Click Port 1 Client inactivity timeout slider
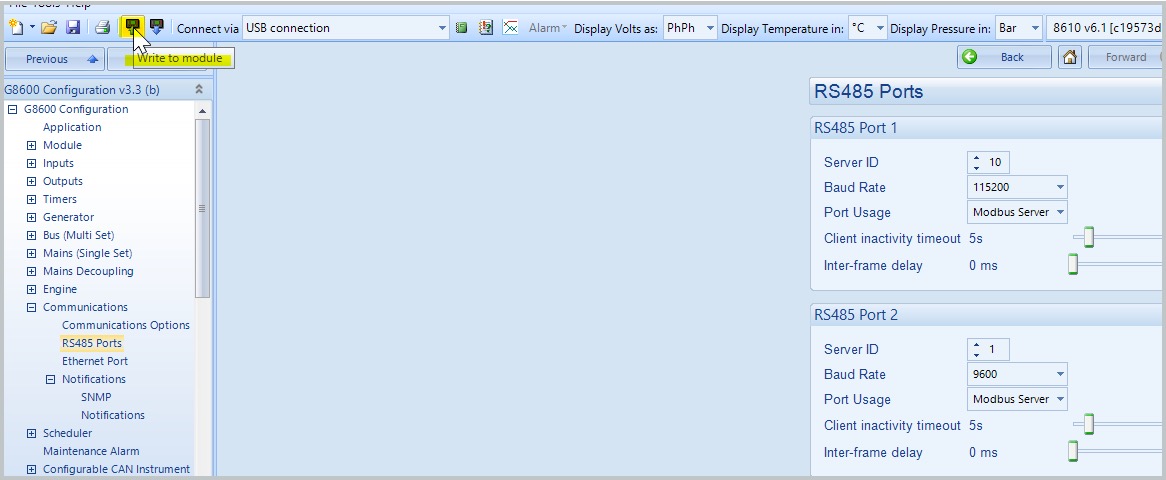This screenshot has height=480, width=1166. click(x=1089, y=238)
